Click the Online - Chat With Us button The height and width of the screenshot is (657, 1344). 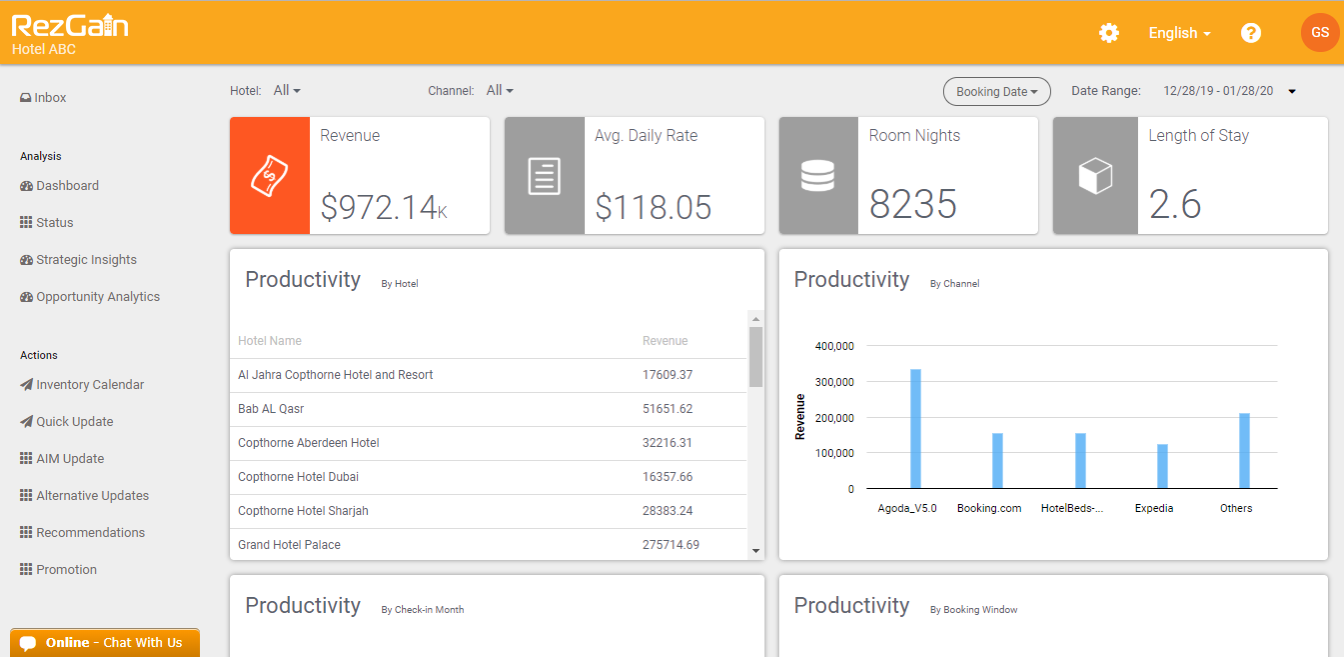point(105,643)
